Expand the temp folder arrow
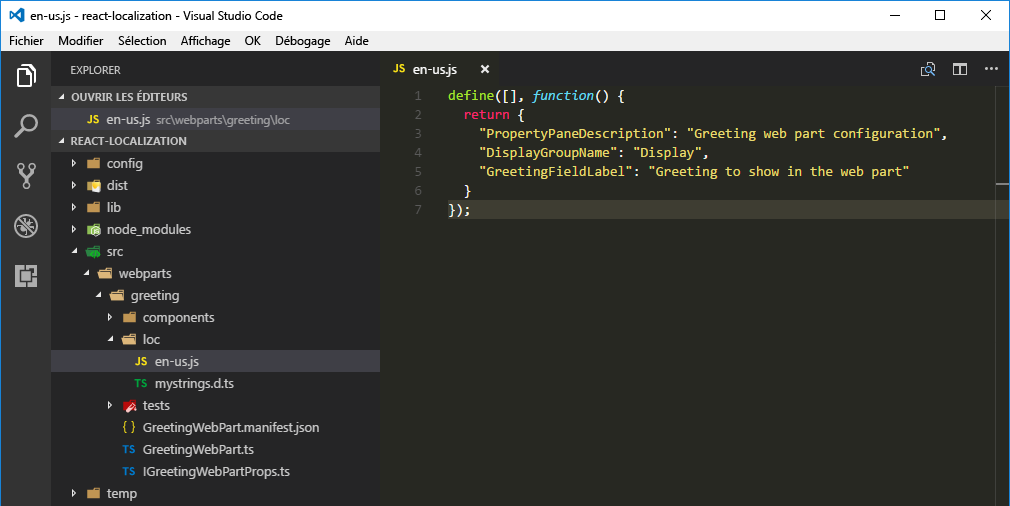This screenshot has height=506, width=1010. click(73, 494)
